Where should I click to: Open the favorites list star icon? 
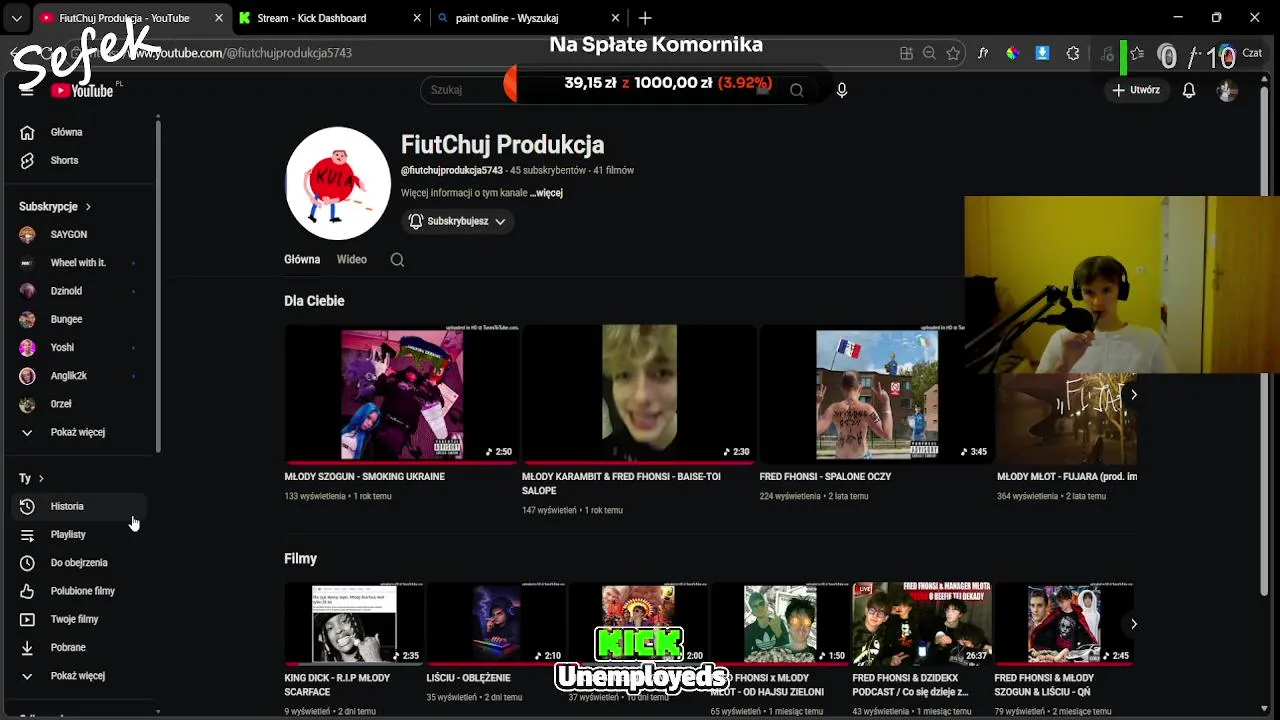pyautogui.click(x=1137, y=53)
